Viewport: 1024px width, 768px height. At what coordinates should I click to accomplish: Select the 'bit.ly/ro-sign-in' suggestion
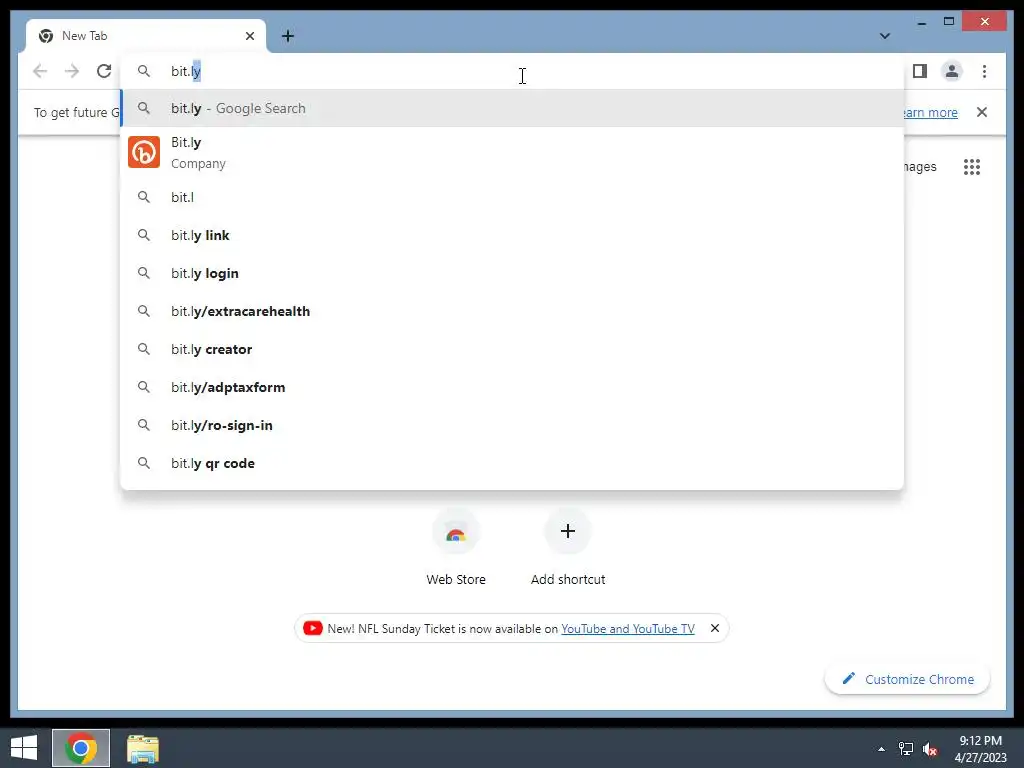tap(513, 425)
